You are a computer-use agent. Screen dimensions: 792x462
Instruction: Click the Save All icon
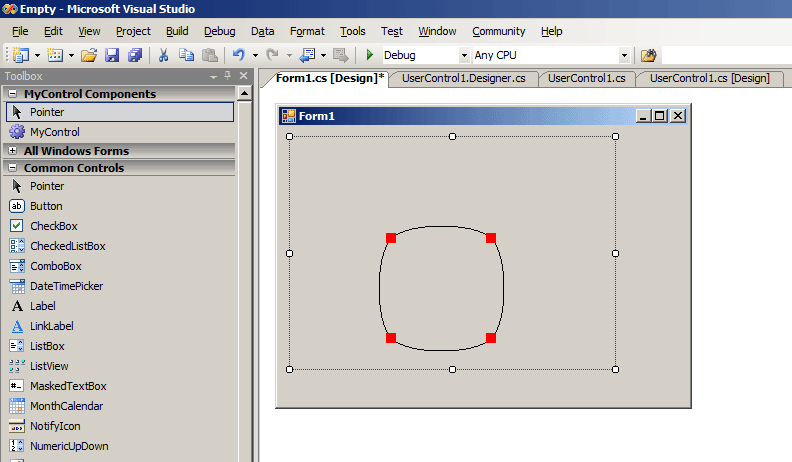(135, 55)
